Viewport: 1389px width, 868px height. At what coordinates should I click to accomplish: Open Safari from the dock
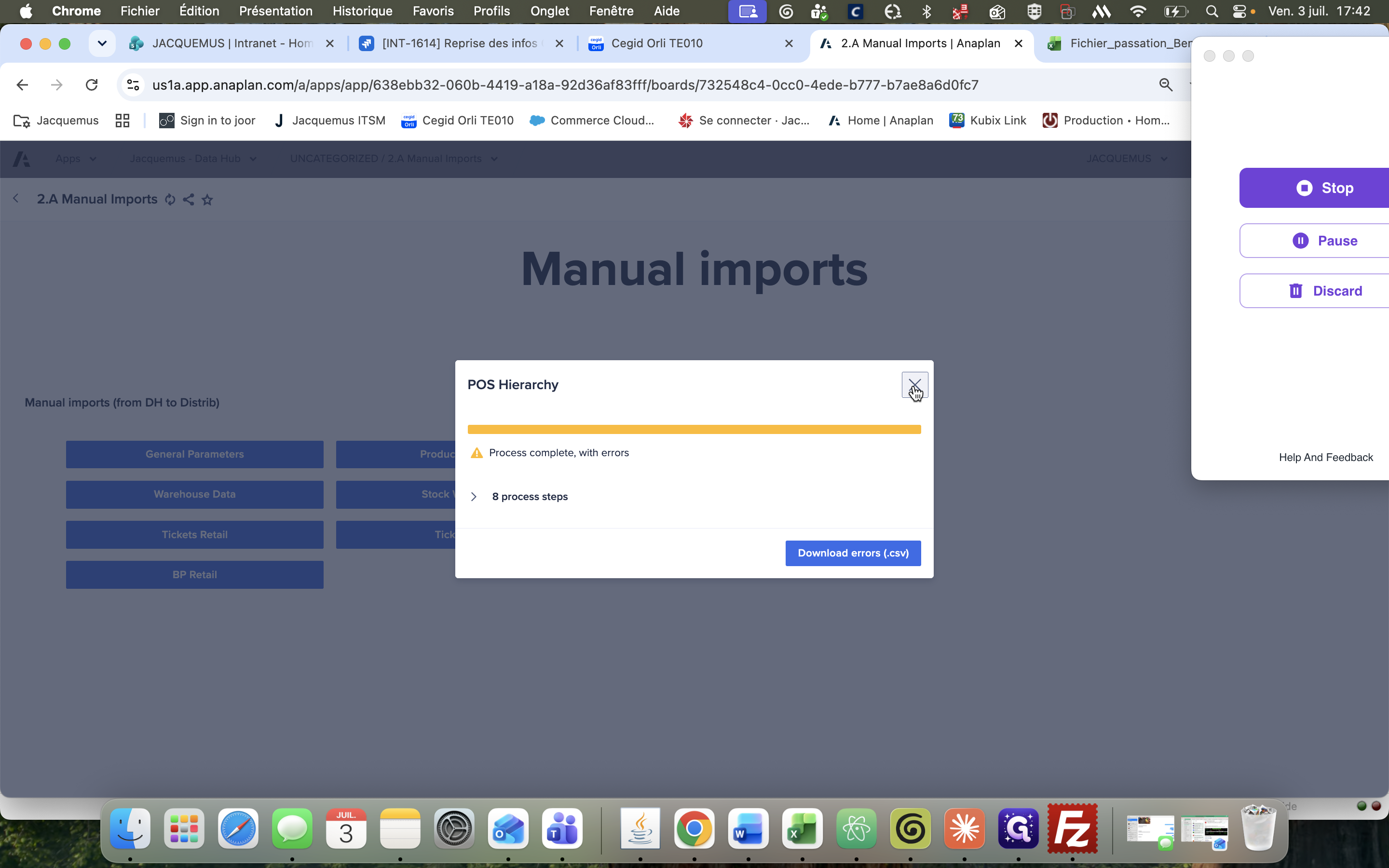point(238,828)
